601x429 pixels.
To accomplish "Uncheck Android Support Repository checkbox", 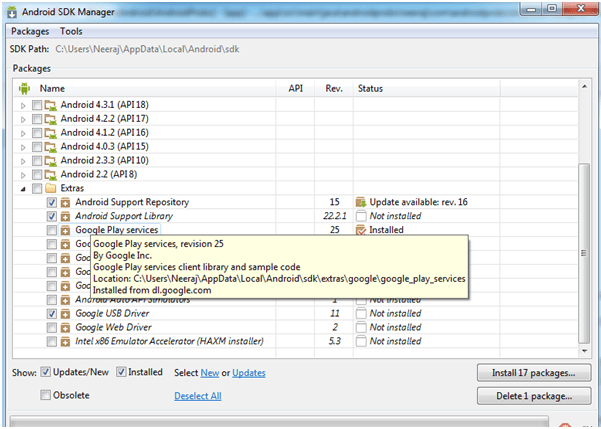I will tap(52, 202).
